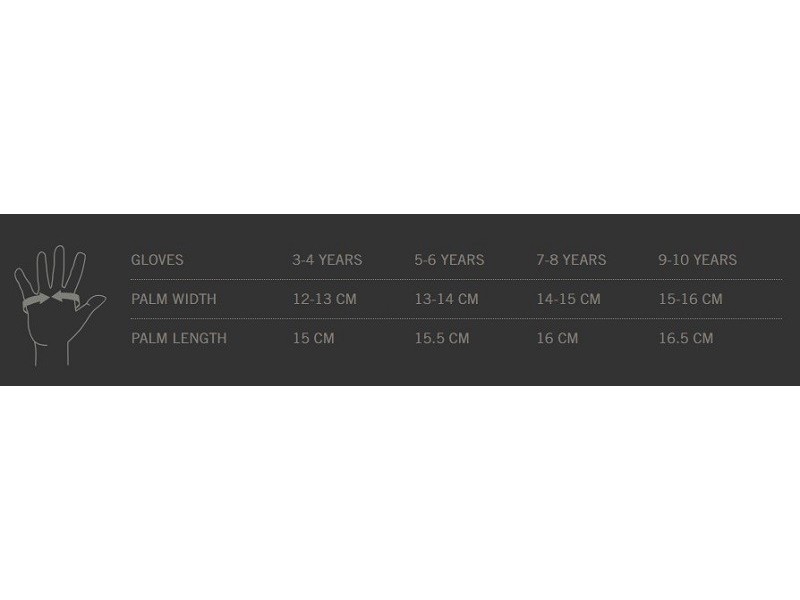Select the 7-8 YEARS column header
This screenshot has height=600, width=800.
[571, 260]
